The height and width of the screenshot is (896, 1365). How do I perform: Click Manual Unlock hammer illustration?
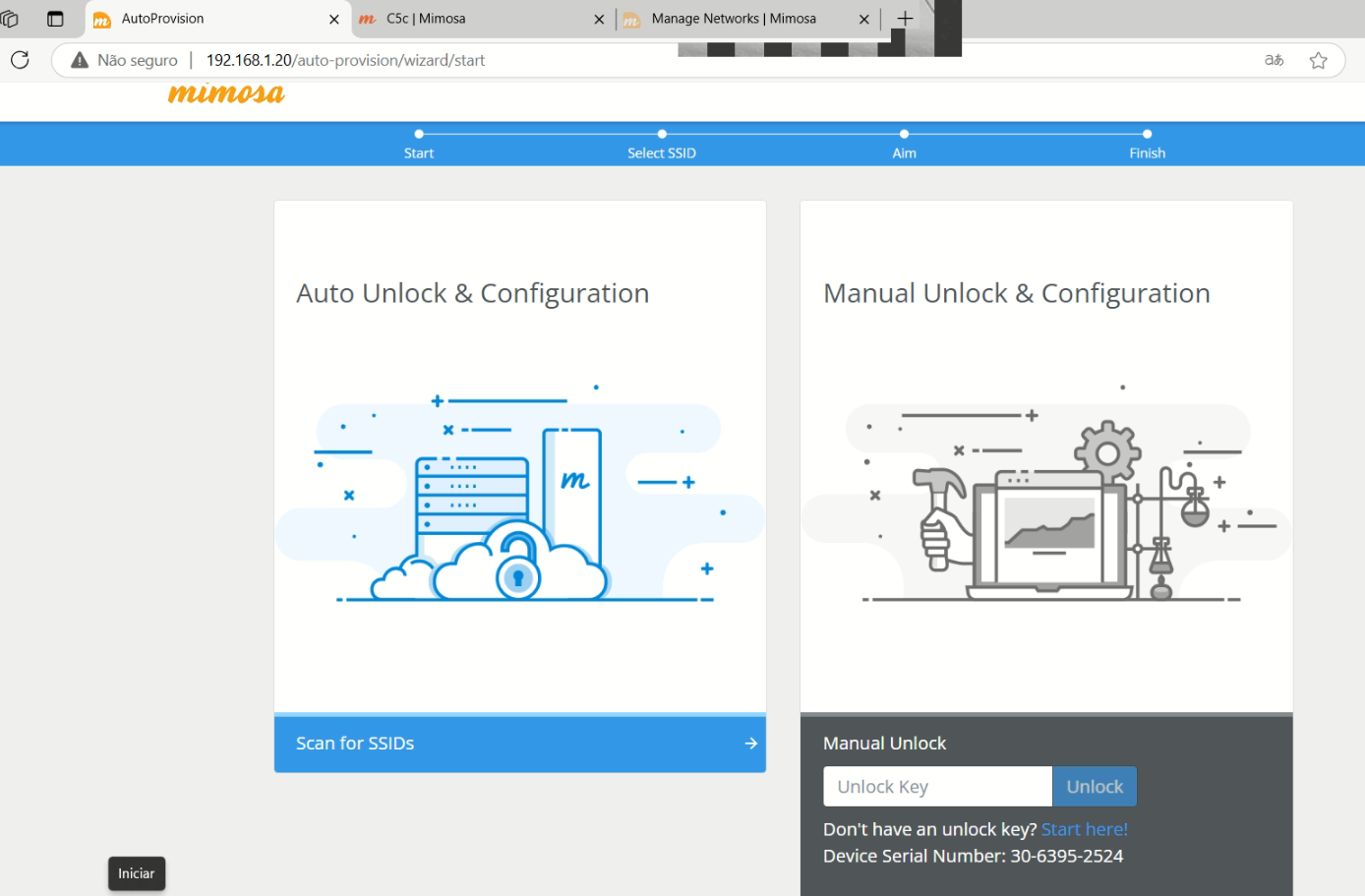1046,494
